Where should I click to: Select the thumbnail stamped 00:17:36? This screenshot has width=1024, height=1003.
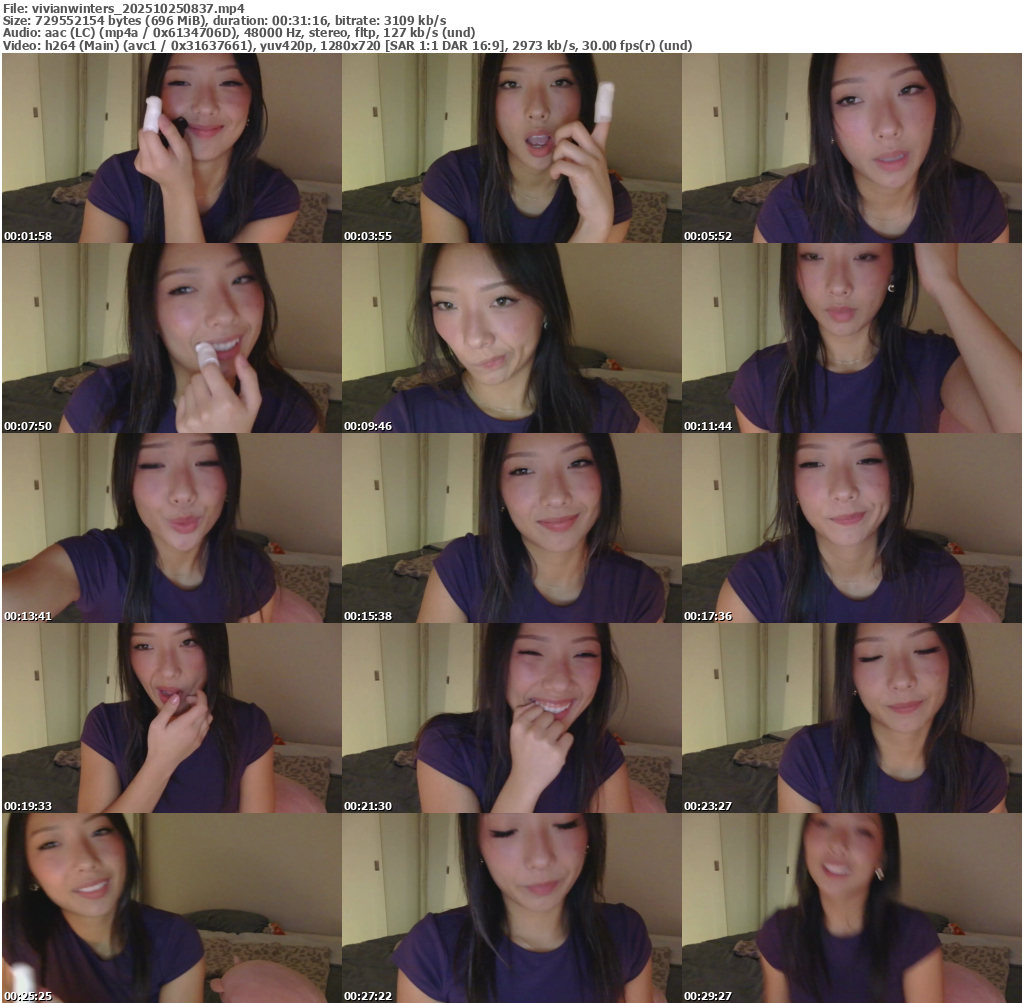852,528
